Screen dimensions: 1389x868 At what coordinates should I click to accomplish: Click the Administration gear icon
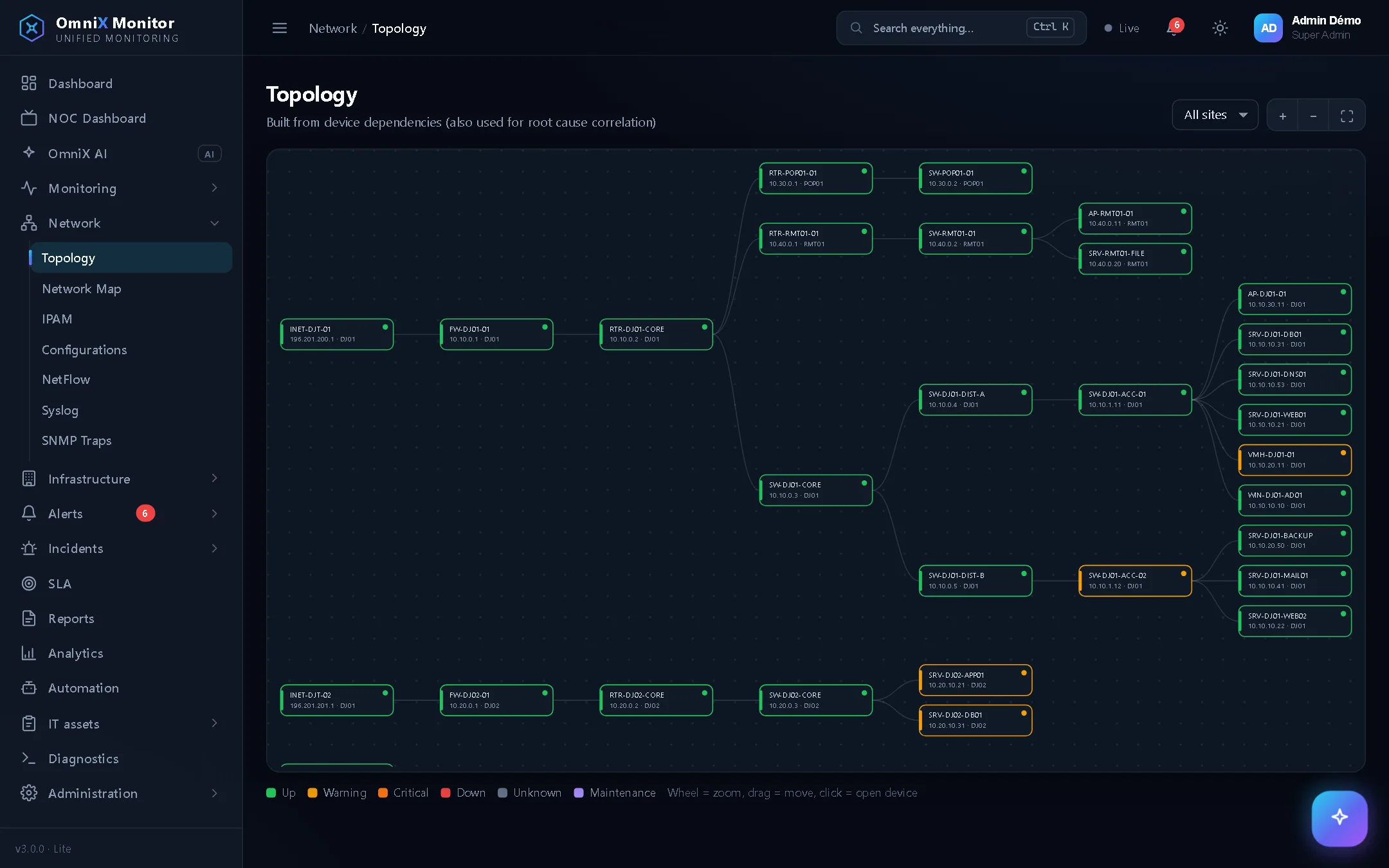pyautogui.click(x=29, y=793)
